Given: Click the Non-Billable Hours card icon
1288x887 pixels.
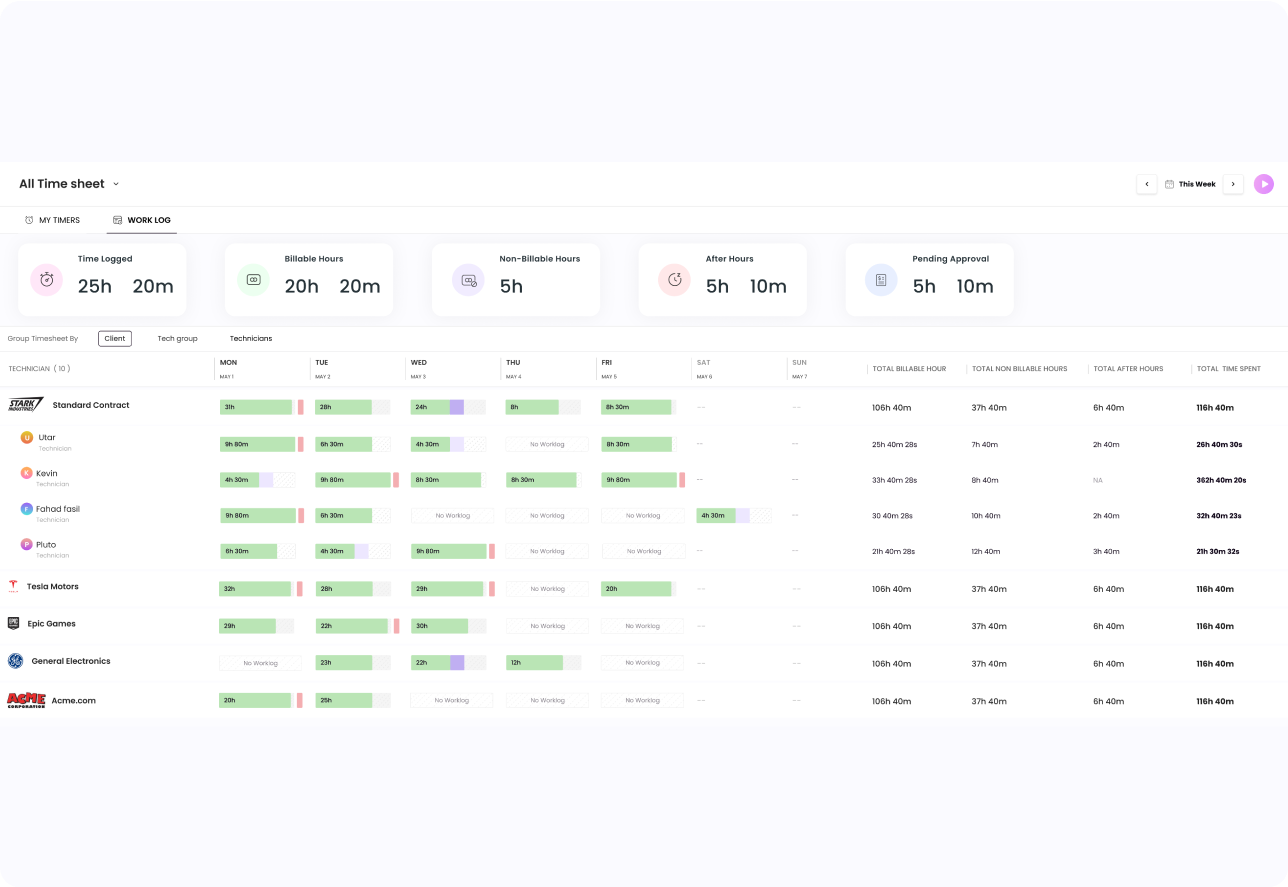Looking at the screenshot, I should tap(467, 280).
